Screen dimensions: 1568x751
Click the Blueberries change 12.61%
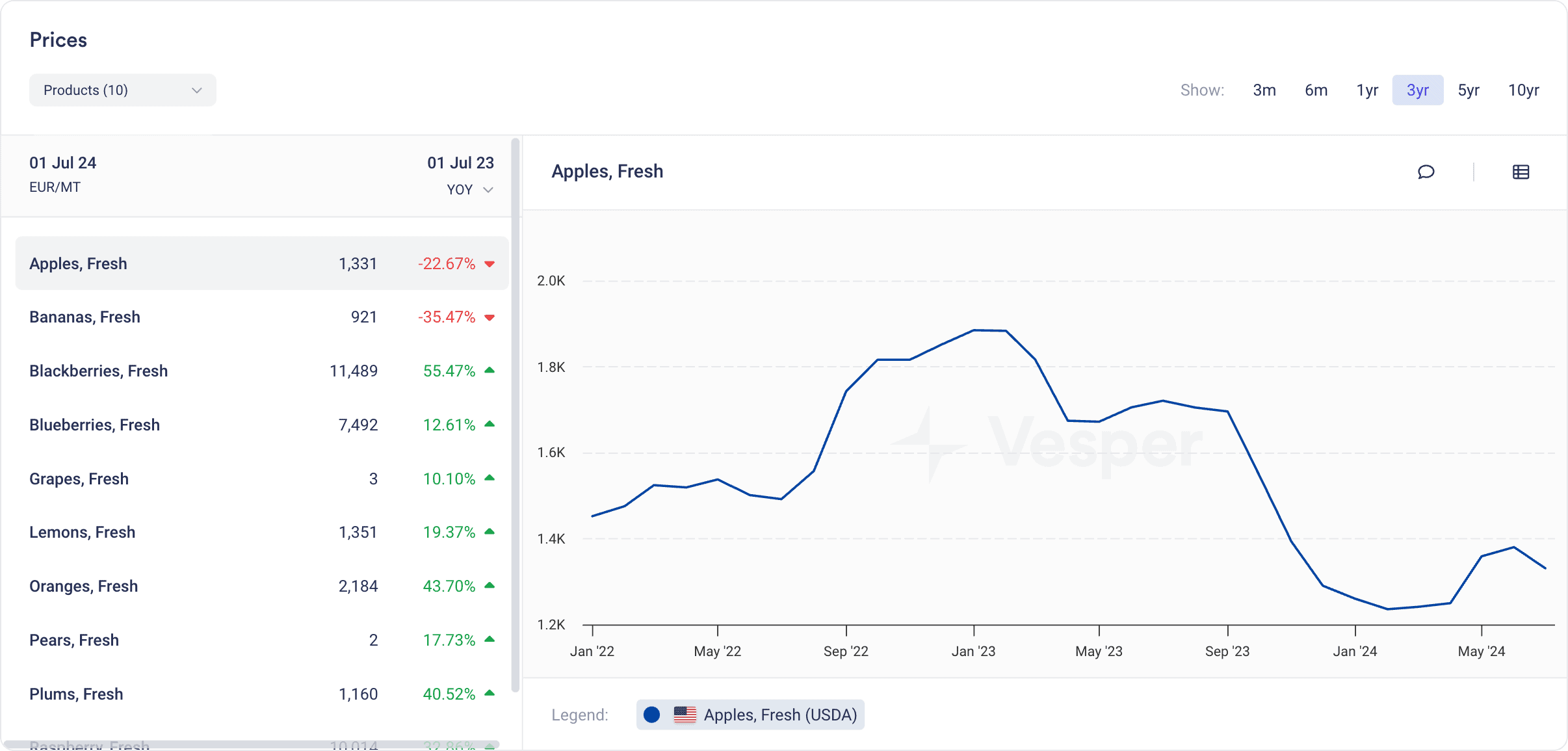point(449,425)
